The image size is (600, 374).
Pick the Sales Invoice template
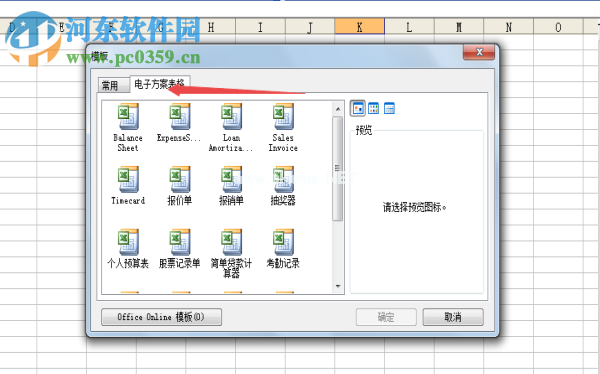[283, 116]
